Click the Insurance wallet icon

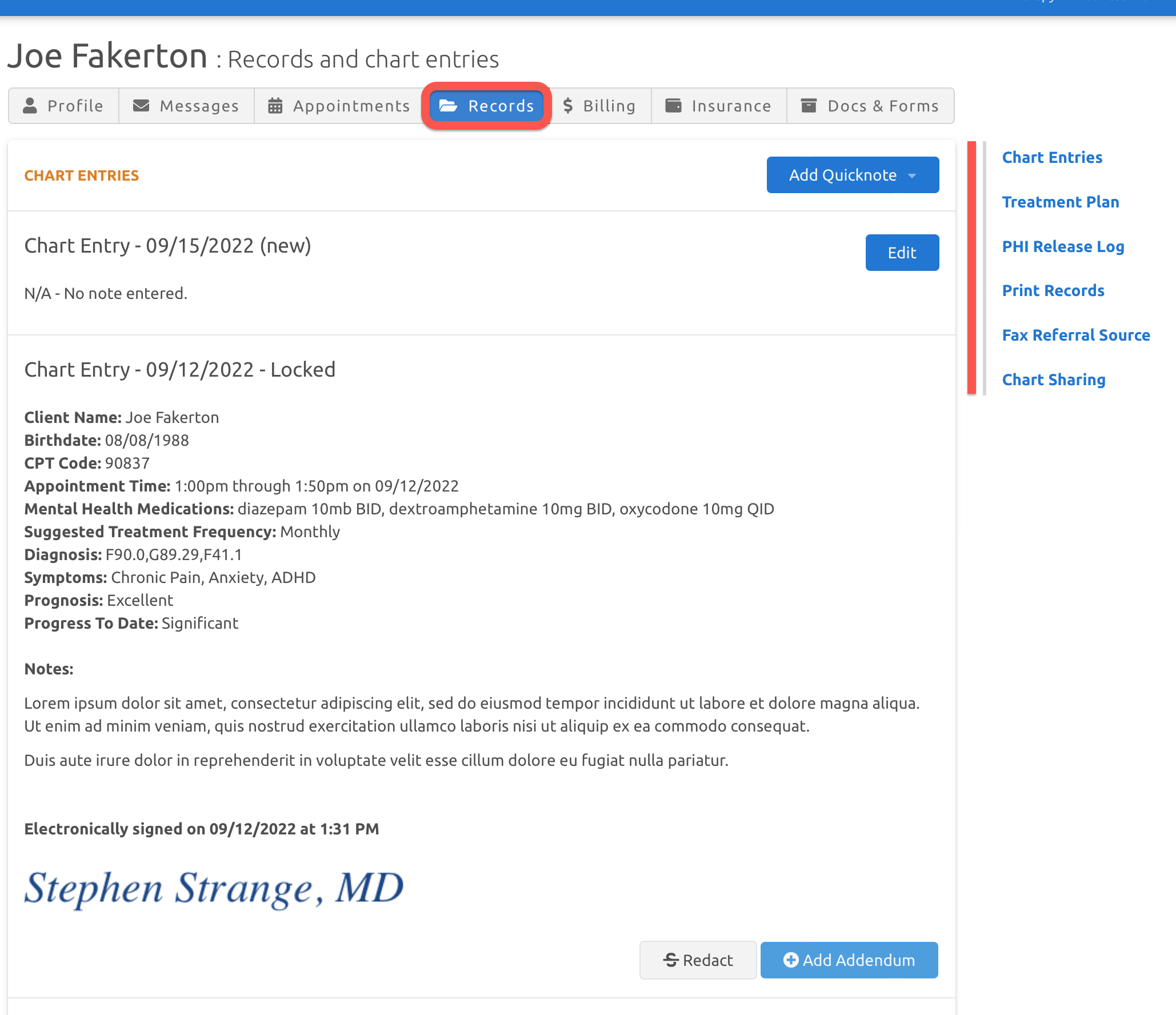pos(674,106)
